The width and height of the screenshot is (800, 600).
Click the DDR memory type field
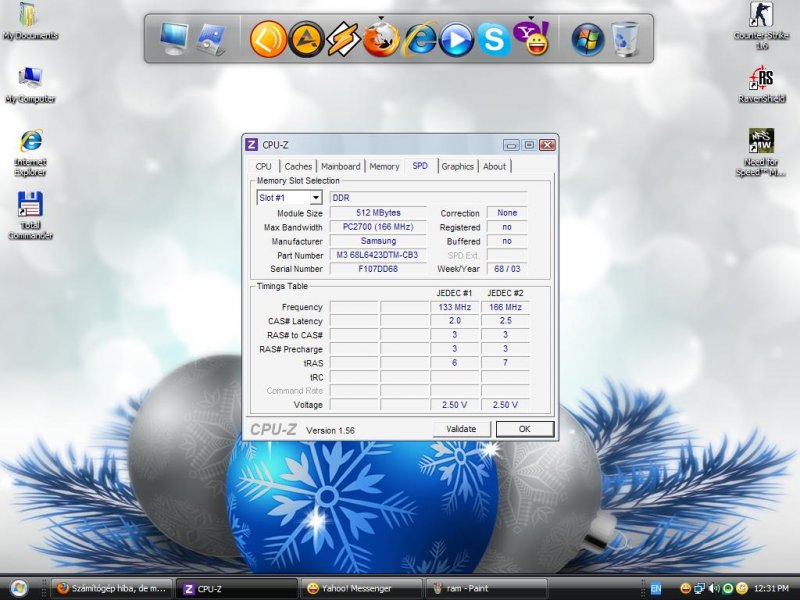point(429,197)
